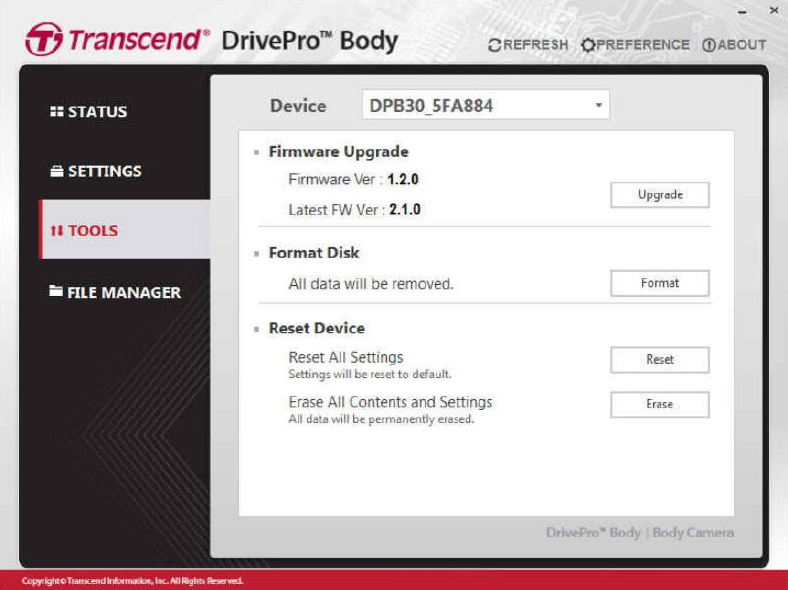Click the 'Reset All Settings' label
Viewport: 788px width, 590px height.
pos(346,357)
